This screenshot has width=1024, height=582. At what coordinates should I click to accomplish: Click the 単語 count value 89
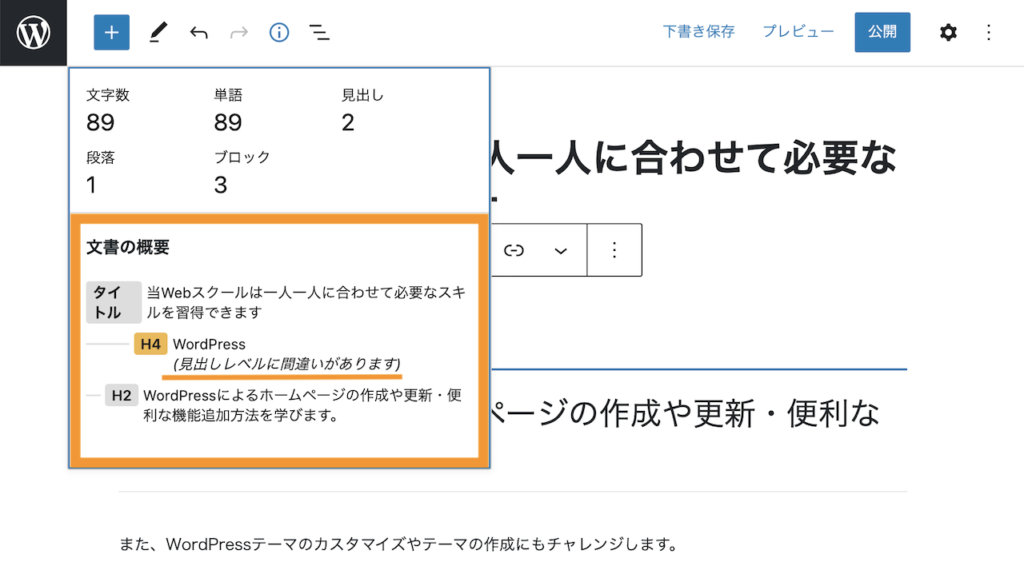pos(228,123)
